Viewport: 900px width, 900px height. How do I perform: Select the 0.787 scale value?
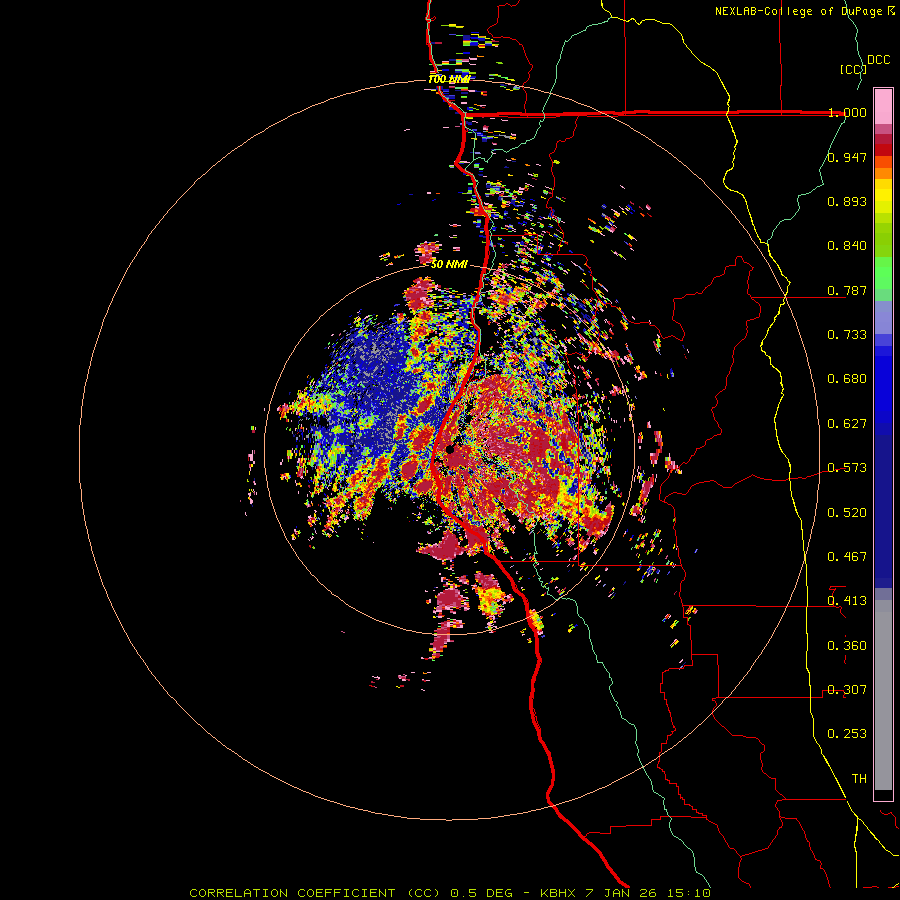click(x=847, y=290)
